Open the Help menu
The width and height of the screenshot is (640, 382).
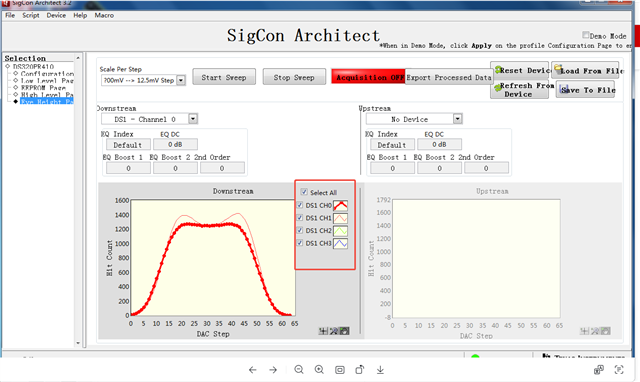tap(80, 15)
